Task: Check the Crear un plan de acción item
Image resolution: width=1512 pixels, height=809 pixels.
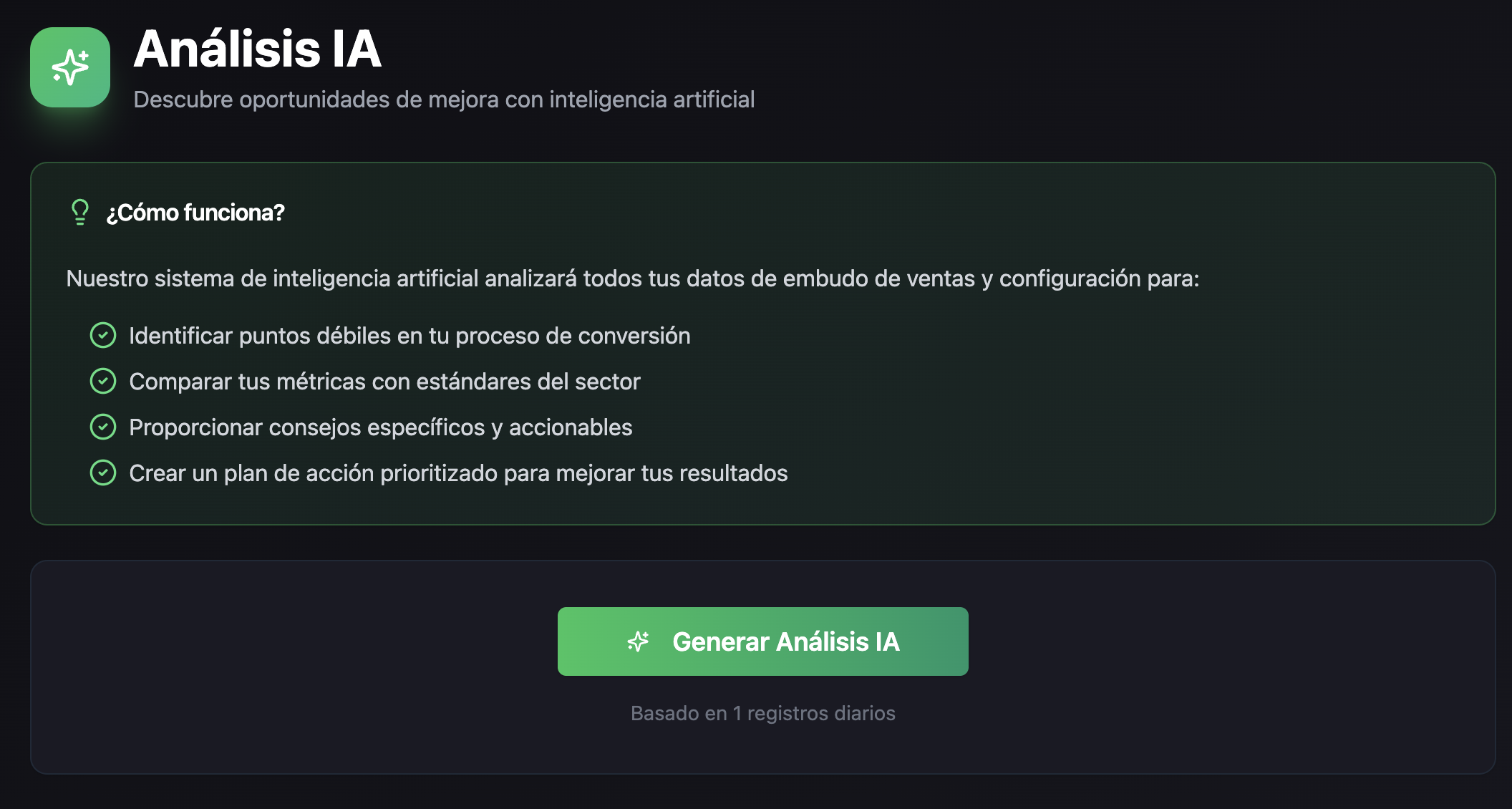Action: (x=457, y=473)
